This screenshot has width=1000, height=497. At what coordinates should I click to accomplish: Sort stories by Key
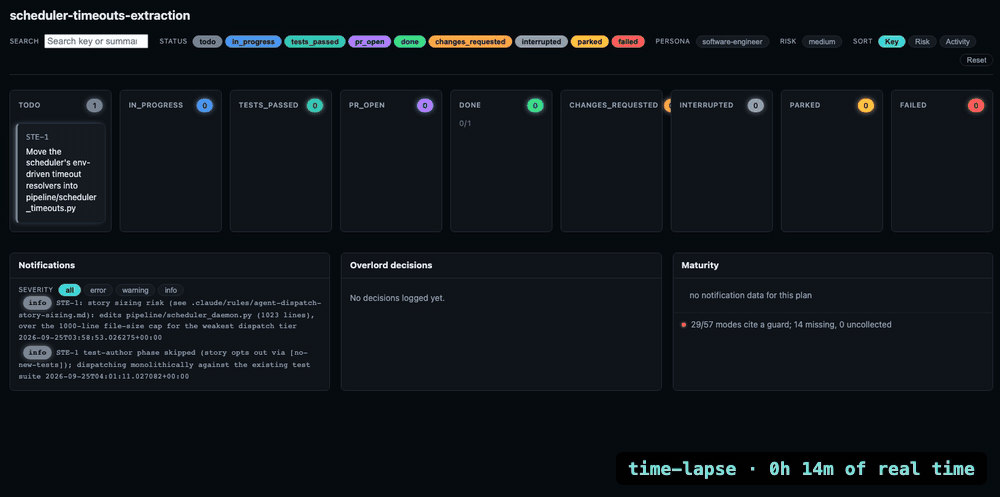click(892, 41)
